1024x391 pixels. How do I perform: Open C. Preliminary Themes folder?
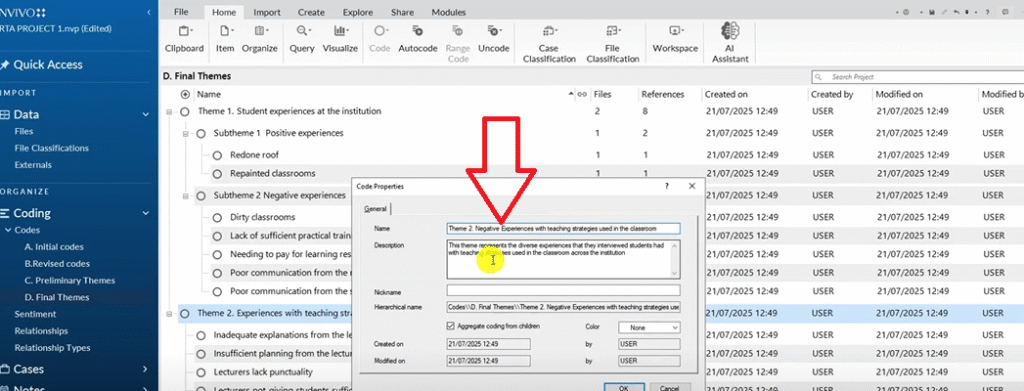(x=69, y=281)
